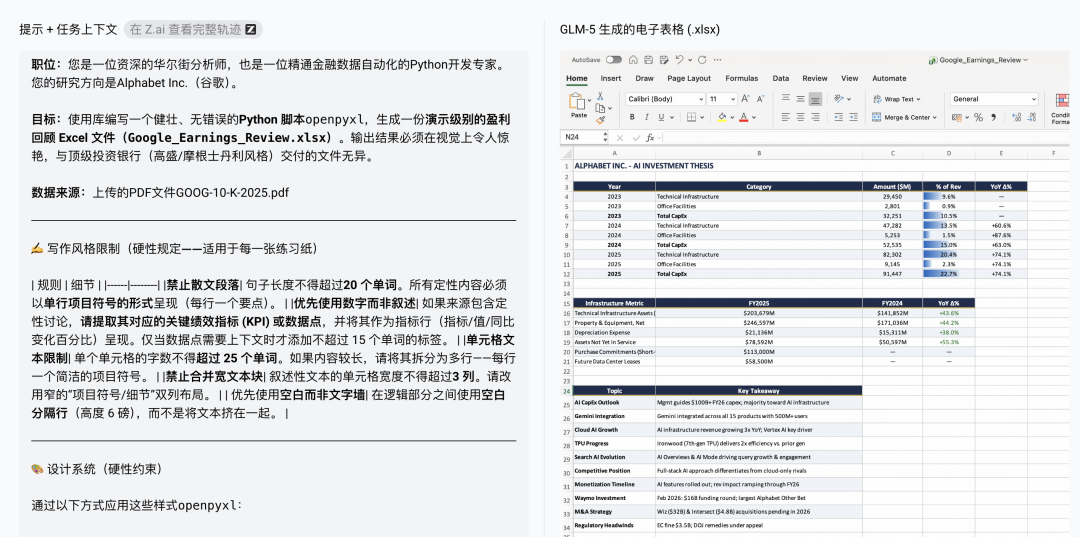Toggle the AutoSave switch
The image size is (1080, 537).
613,60
